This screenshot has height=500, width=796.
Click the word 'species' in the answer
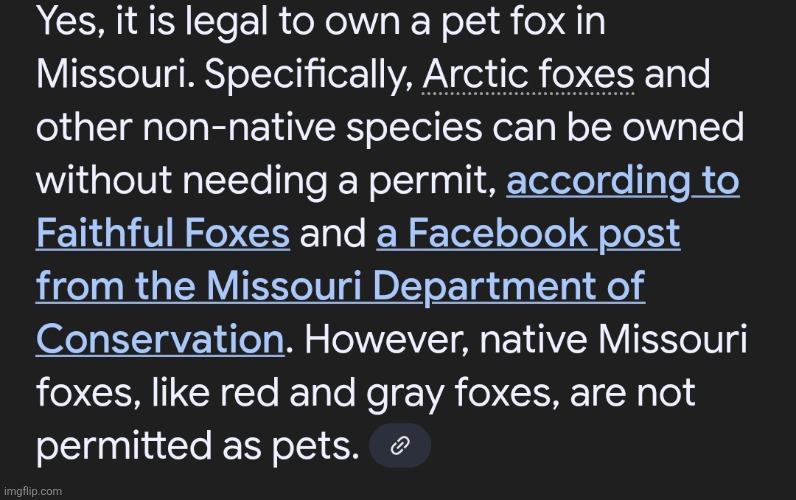(x=414, y=127)
